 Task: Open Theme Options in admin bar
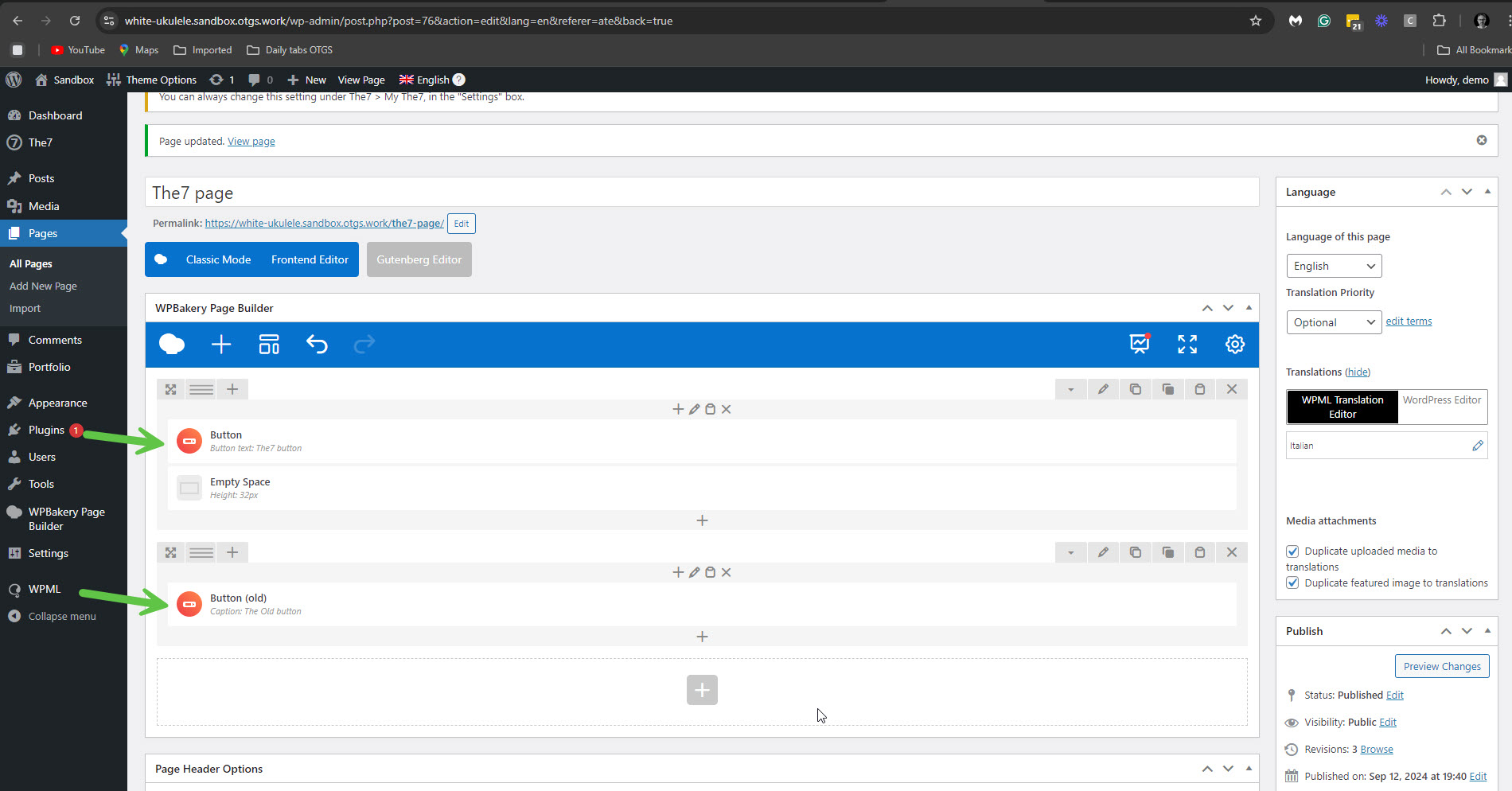151,80
